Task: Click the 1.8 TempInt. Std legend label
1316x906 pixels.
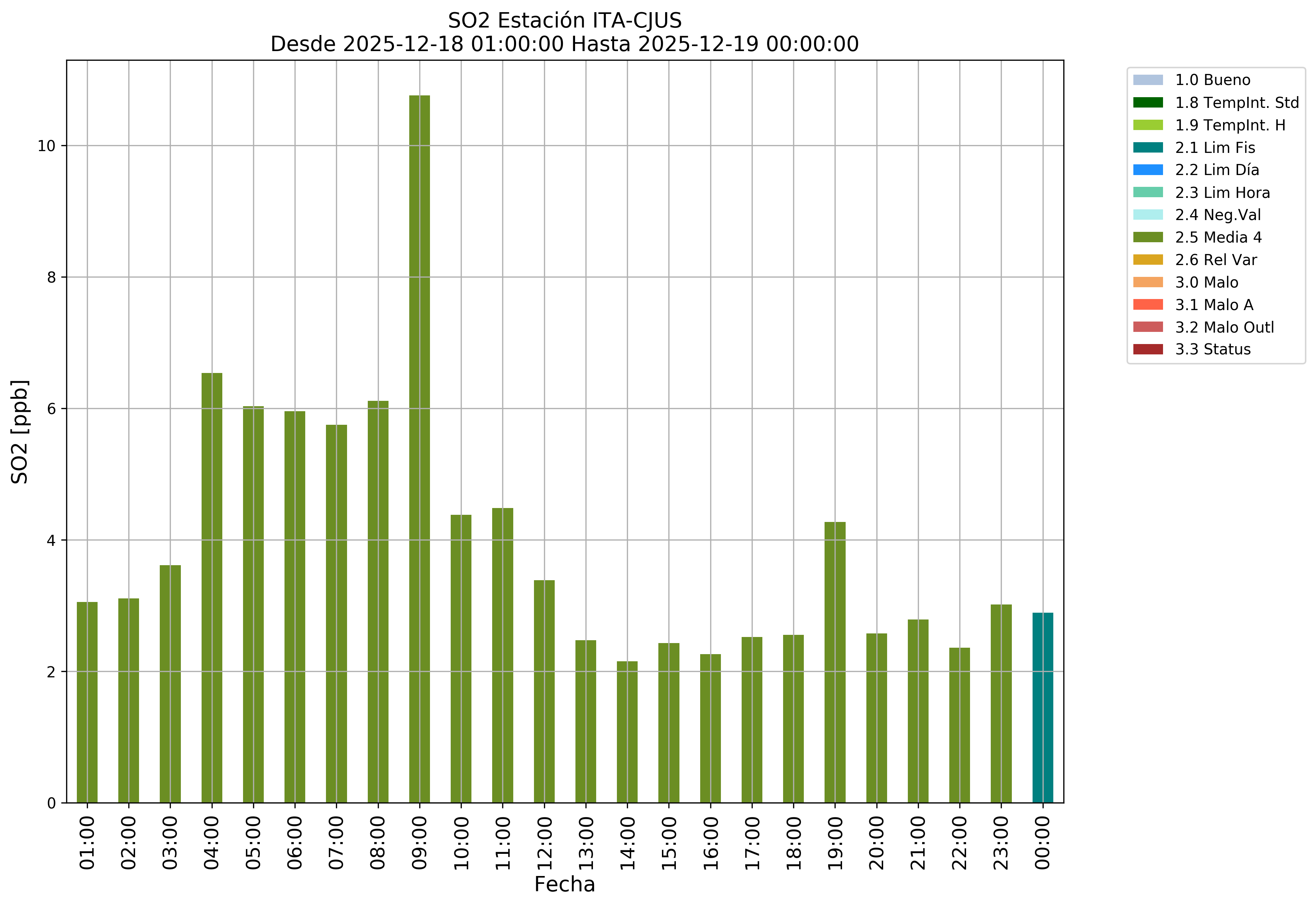Action: pos(1237,103)
